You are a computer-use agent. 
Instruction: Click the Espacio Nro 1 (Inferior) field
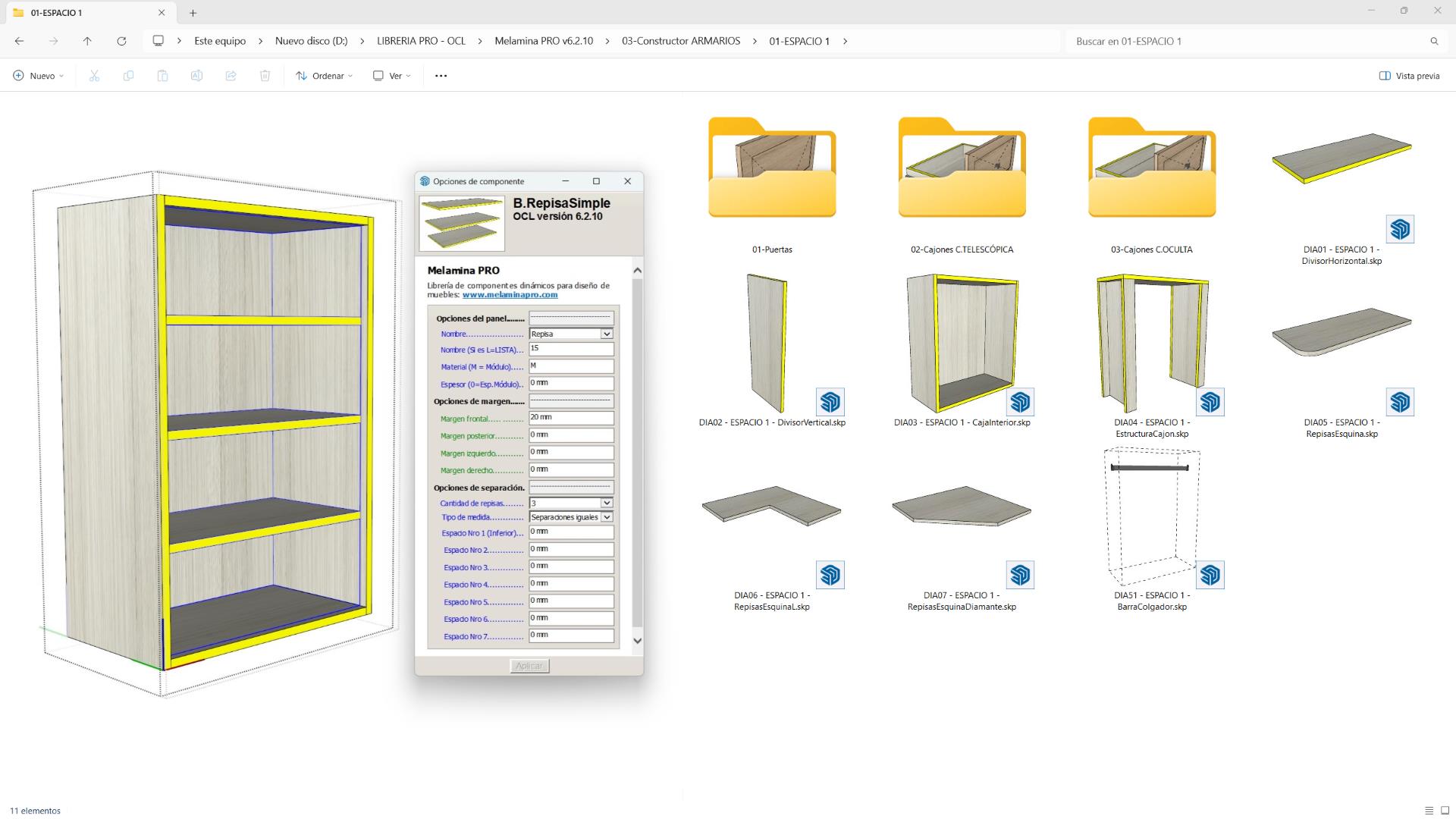point(571,532)
